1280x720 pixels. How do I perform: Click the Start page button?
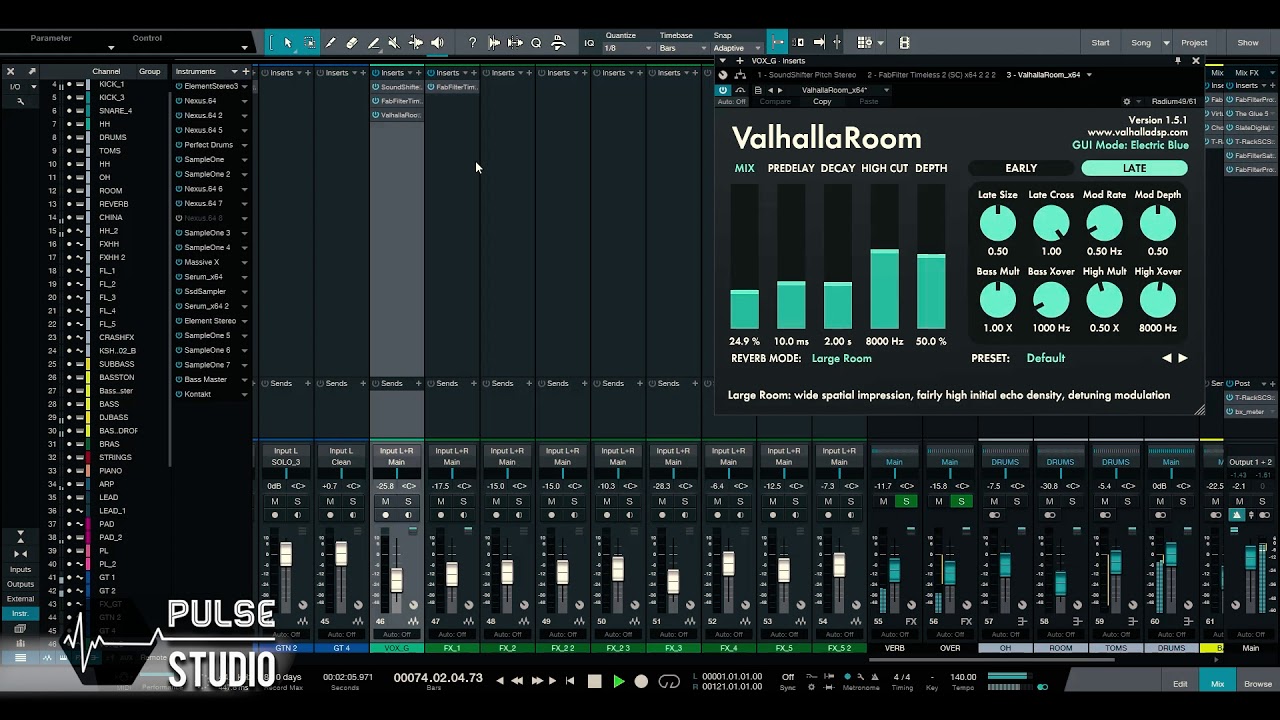point(1100,43)
